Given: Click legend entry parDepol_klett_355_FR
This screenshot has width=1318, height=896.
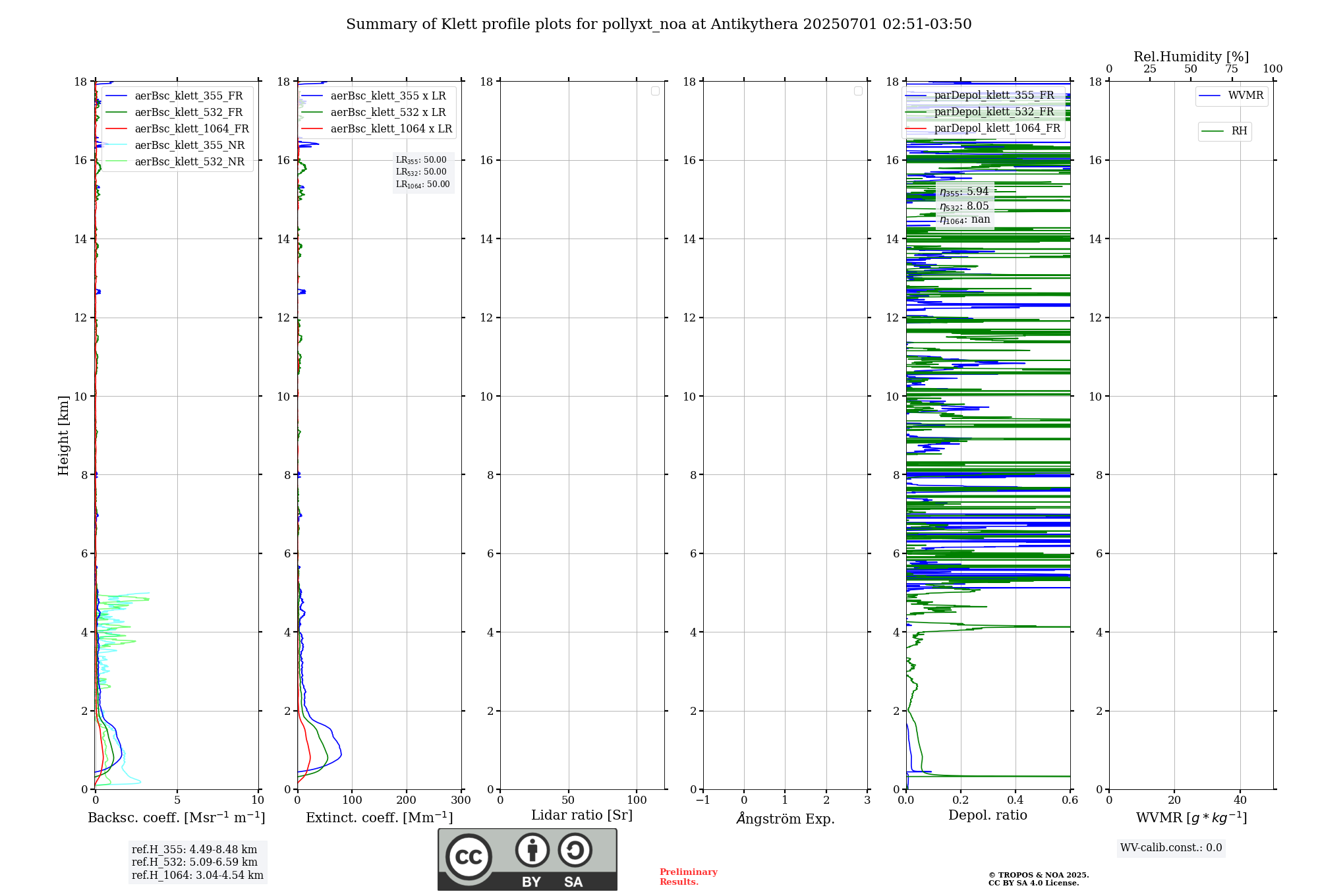Looking at the screenshot, I should 982,96.
